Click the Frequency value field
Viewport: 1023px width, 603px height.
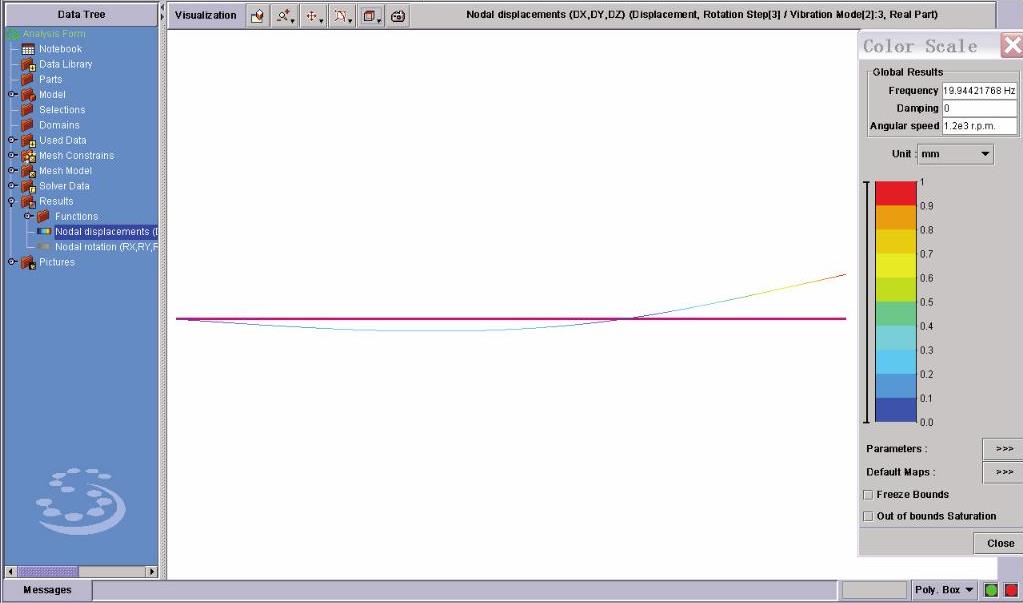click(979, 91)
